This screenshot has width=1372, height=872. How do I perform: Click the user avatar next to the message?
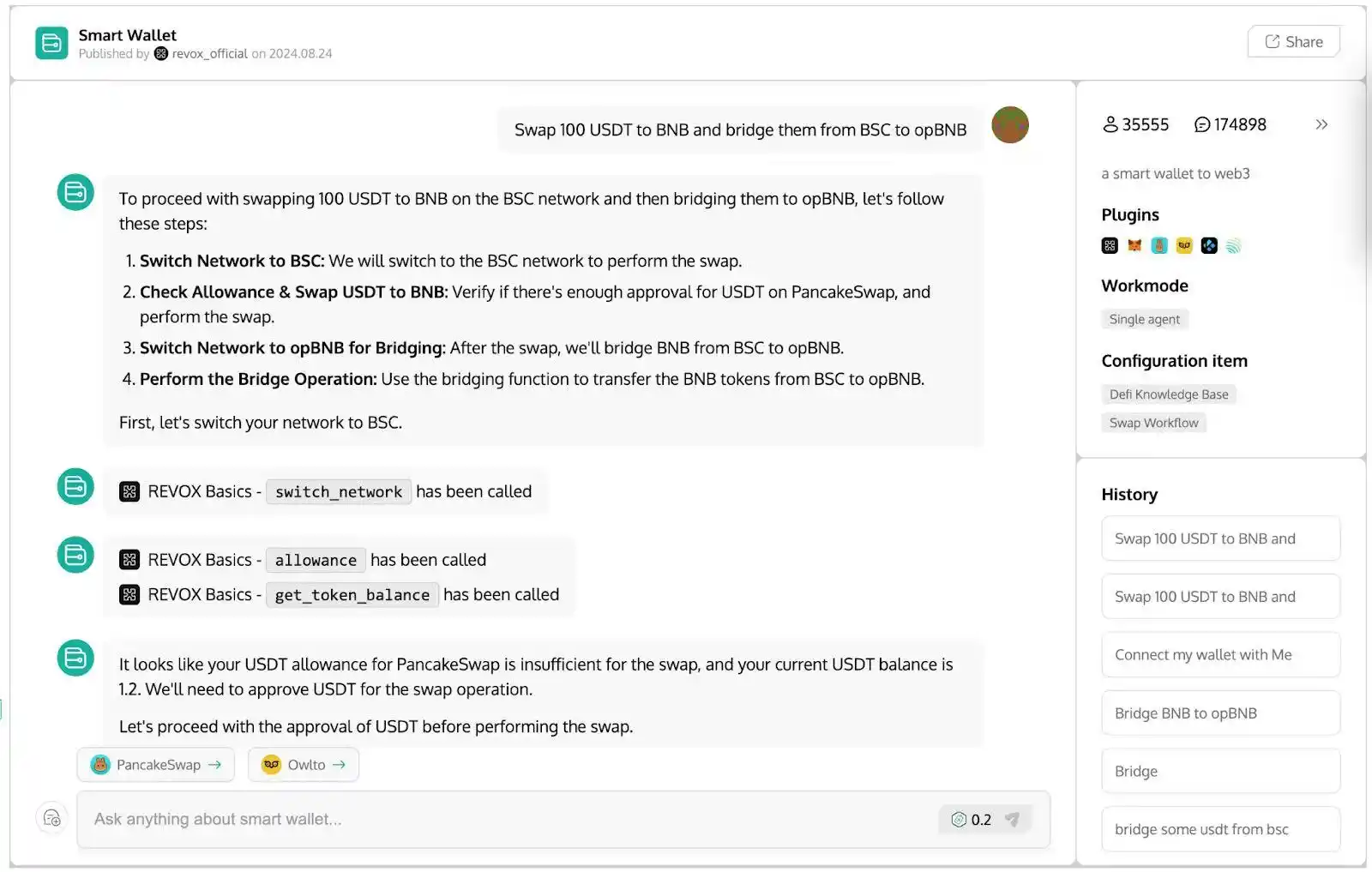pyautogui.click(x=1010, y=125)
